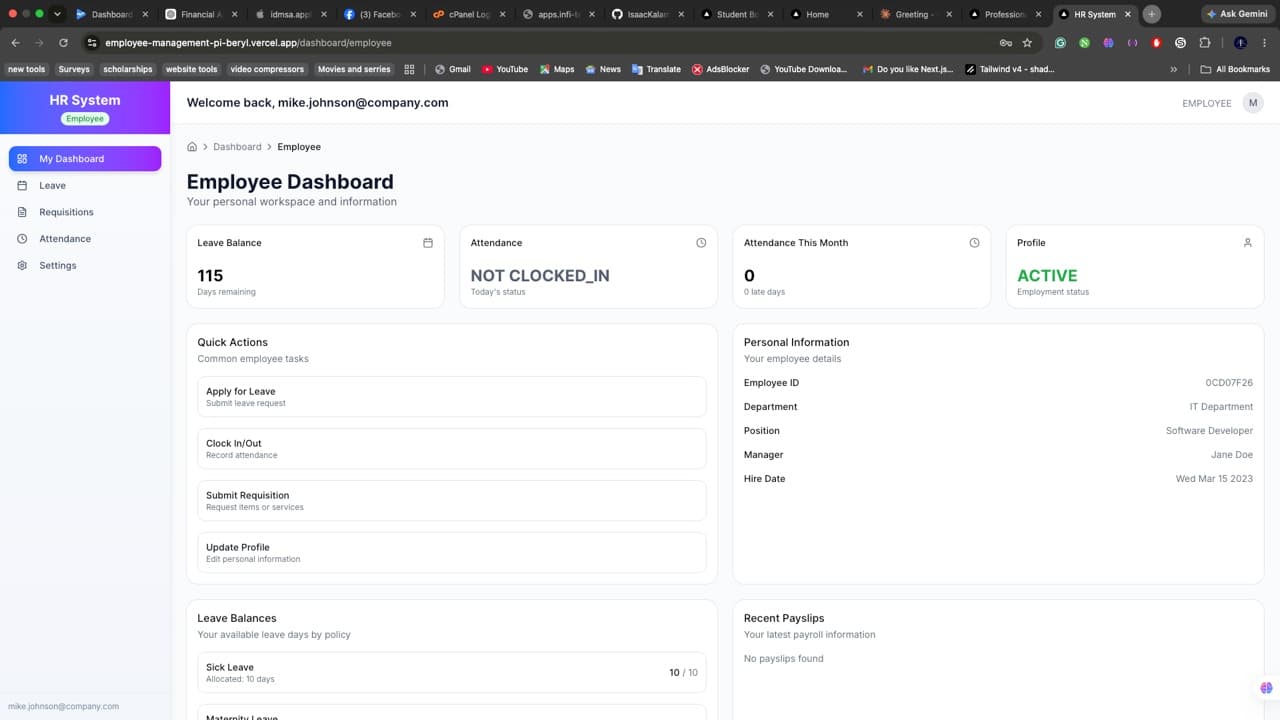This screenshot has height=720, width=1280.
Task: Open the AdsBlocker bookmark
Action: 720,69
